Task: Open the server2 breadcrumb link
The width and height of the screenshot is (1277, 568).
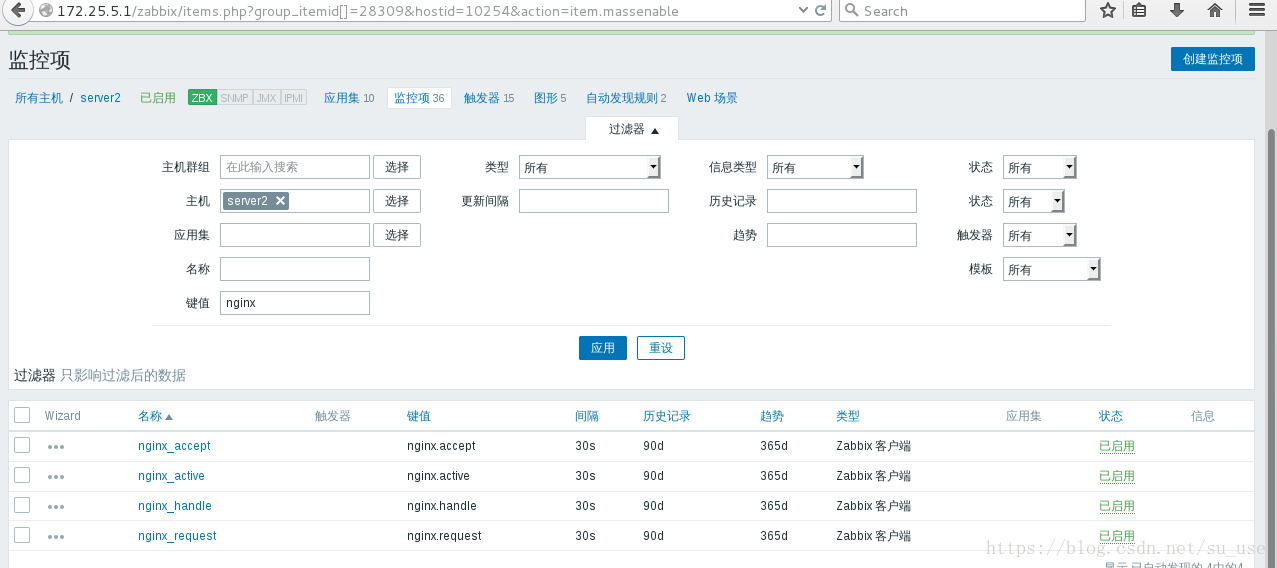Action: coord(100,98)
